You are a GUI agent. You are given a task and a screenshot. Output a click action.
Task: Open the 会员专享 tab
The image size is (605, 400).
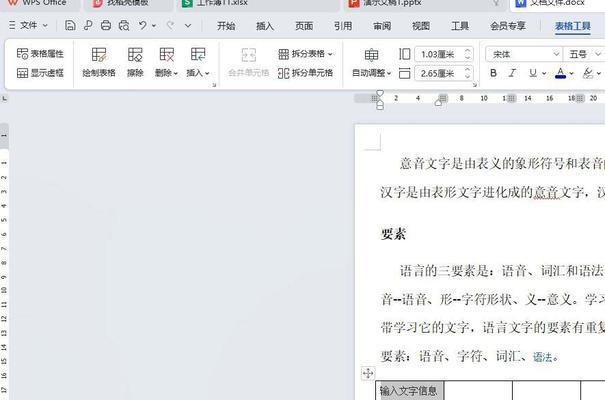[508, 26]
